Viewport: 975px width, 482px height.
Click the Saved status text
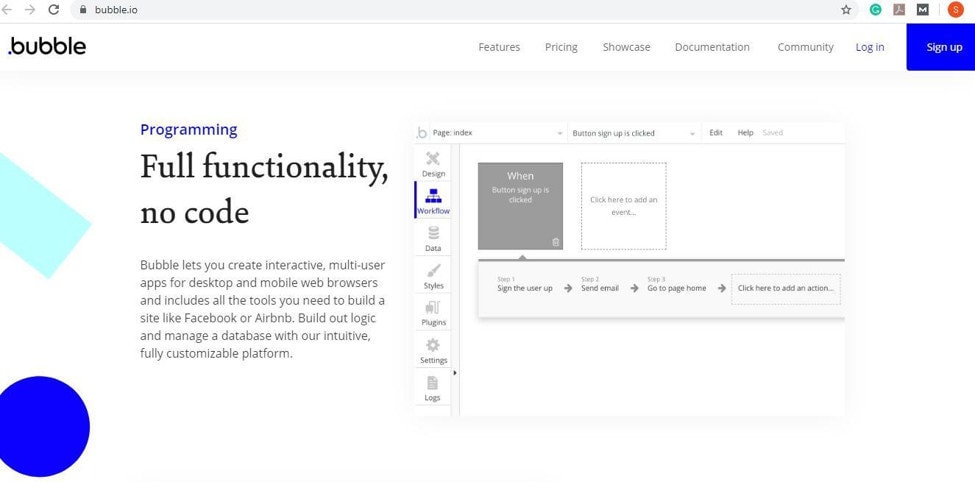click(772, 133)
